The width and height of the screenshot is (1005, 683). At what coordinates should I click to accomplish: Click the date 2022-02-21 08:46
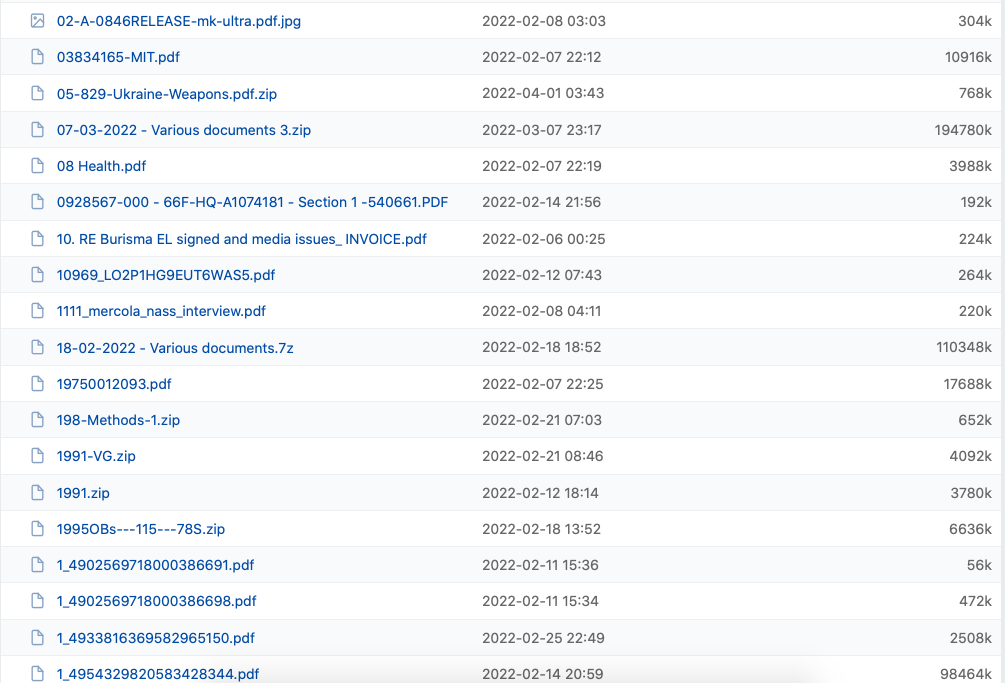pos(542,456)
